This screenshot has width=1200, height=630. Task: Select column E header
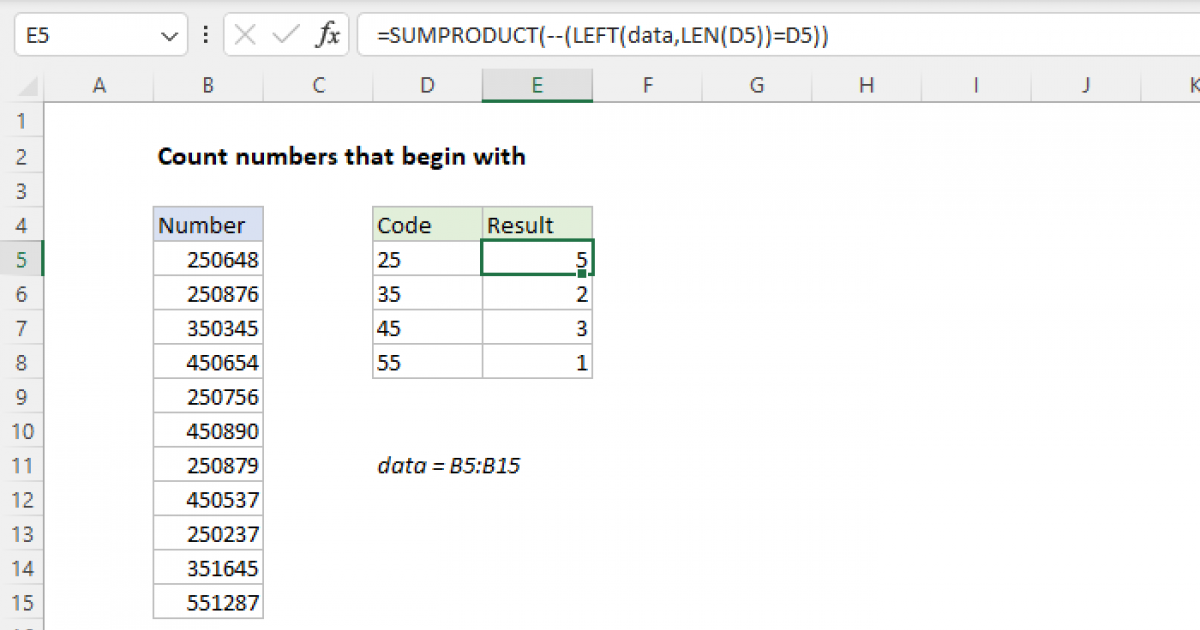point(537,87)
